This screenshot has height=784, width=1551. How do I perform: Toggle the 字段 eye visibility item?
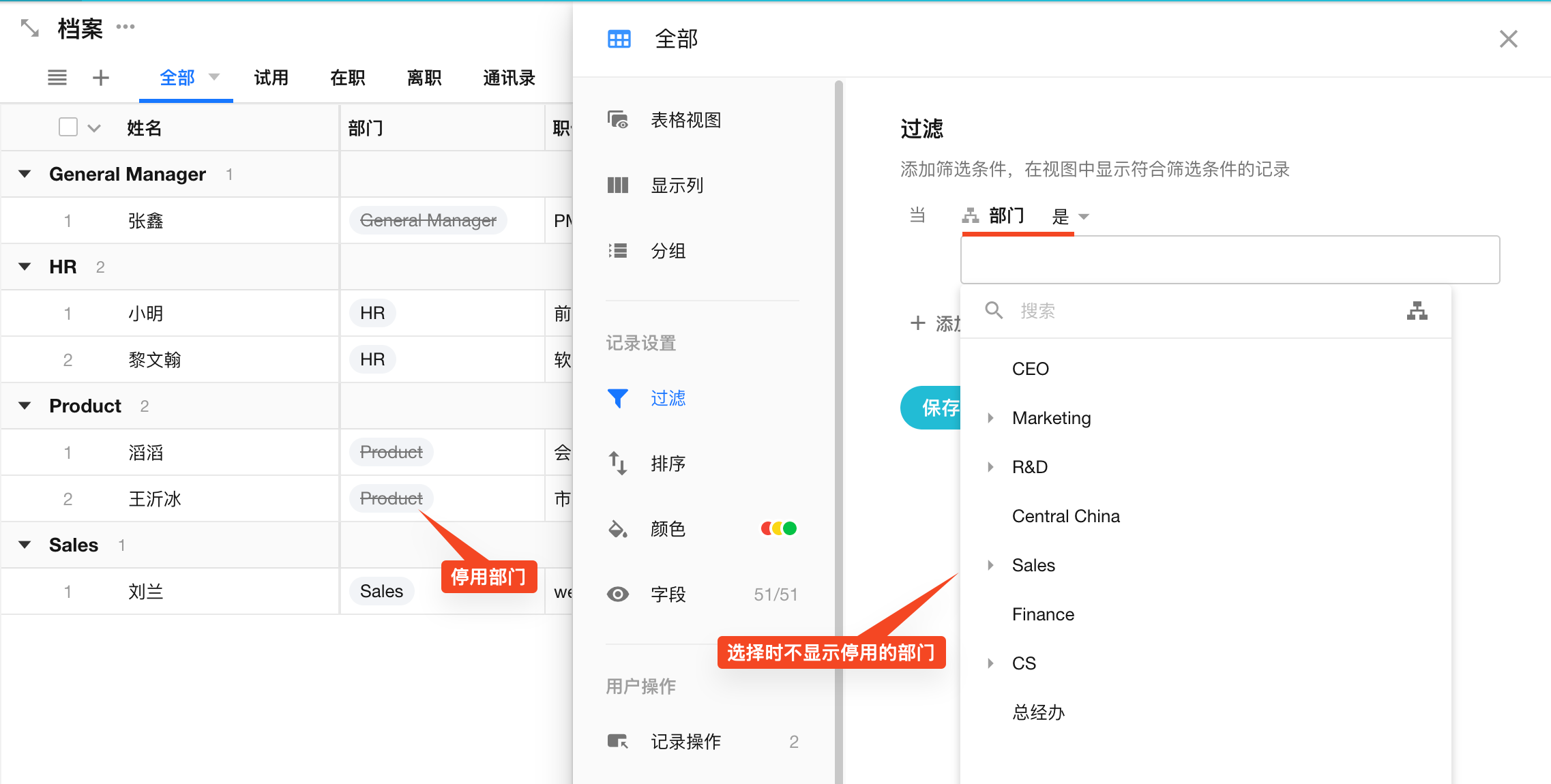click(618, 594)
